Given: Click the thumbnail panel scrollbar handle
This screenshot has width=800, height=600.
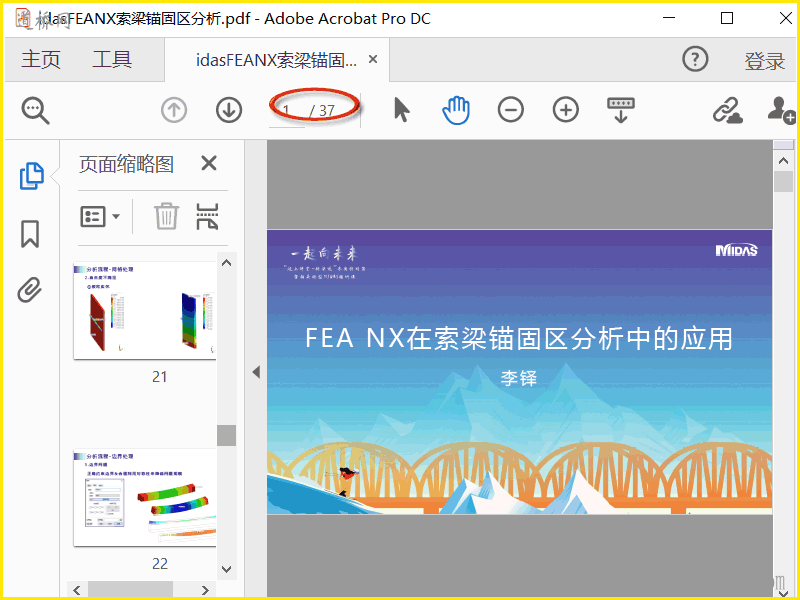Looking at the screenshot, I should click(x=227, y=435).
